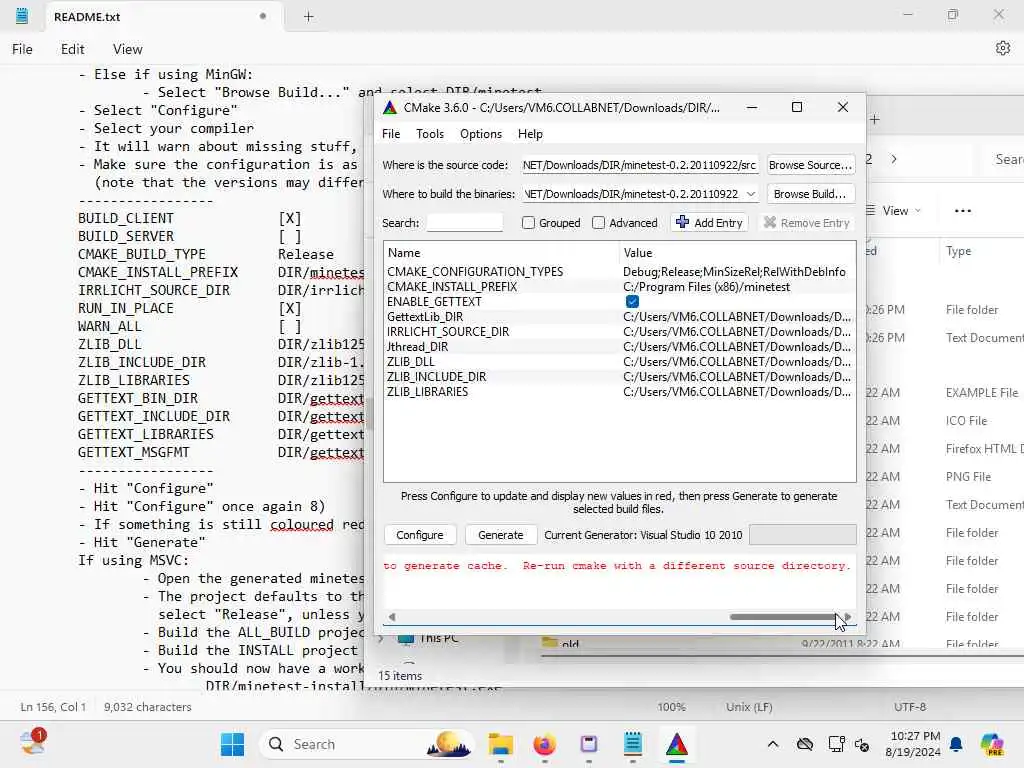Add a new Notepad tab
Viewport: 1024px width, 768px height.
click(x=308, y=17)
